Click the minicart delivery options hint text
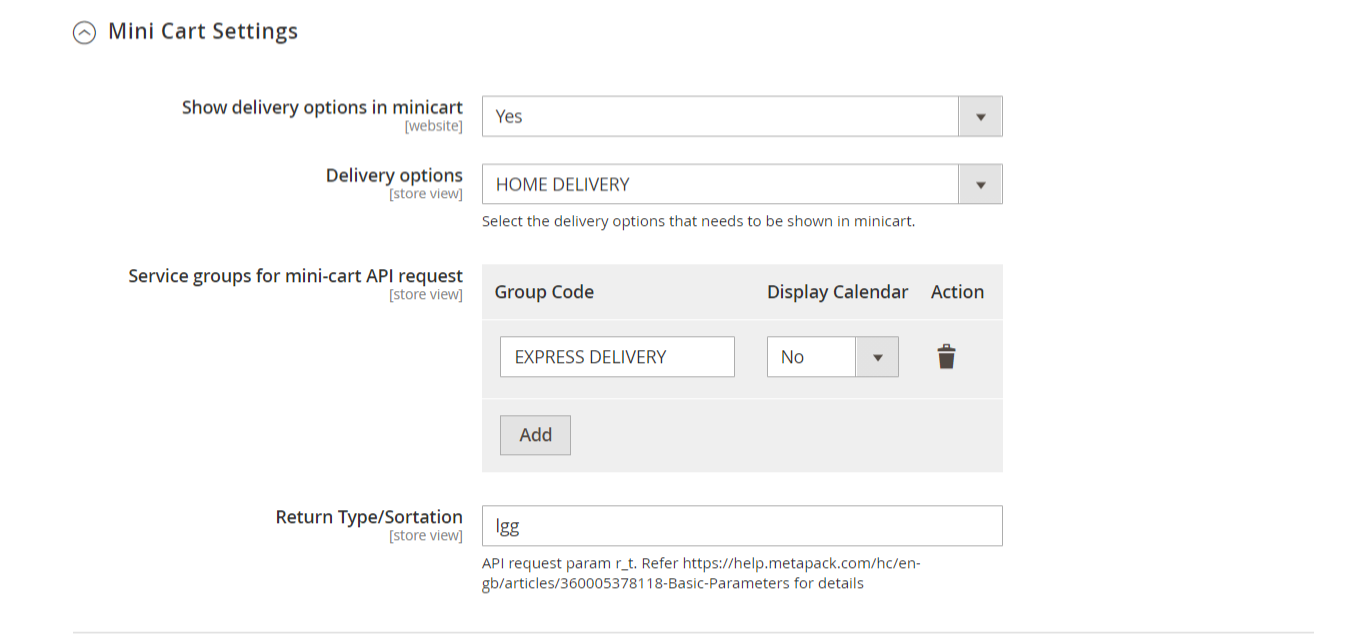This screenshot has height=642, width=1350. [x=698, y=221]
